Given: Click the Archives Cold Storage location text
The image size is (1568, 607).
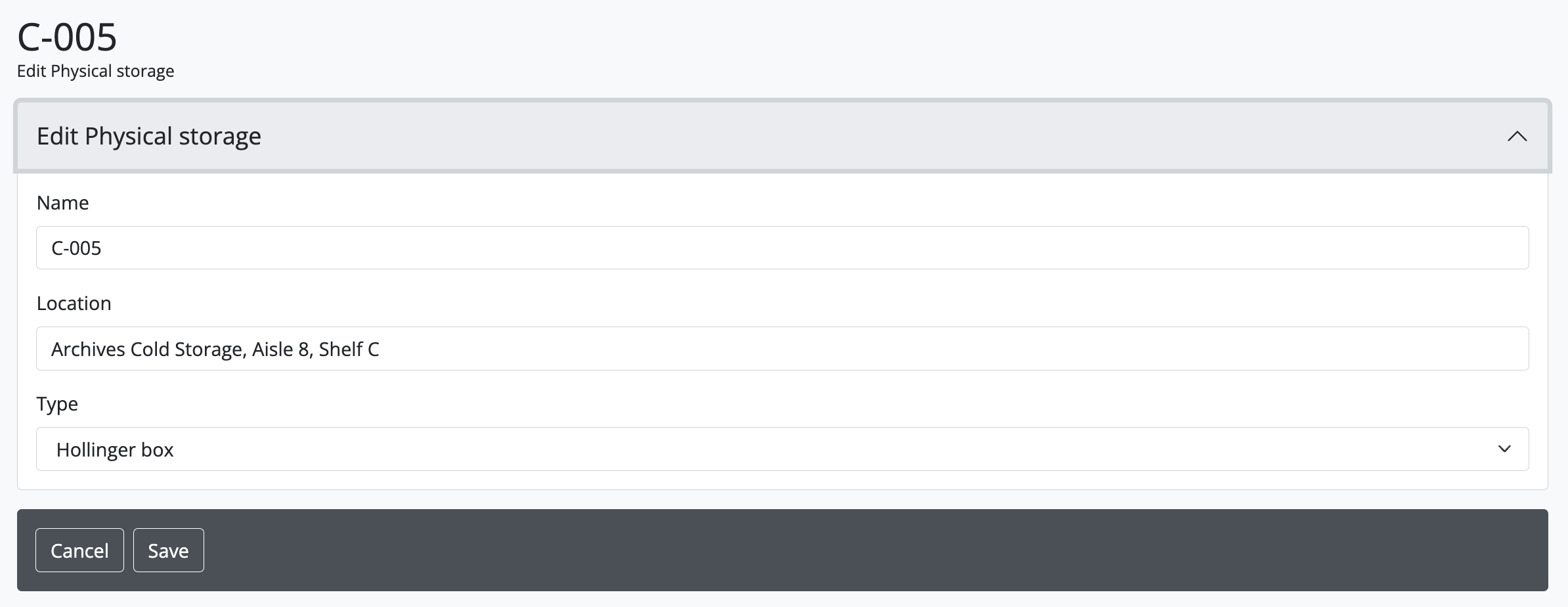Looking at the screenshot, I should tap(215, 349).
